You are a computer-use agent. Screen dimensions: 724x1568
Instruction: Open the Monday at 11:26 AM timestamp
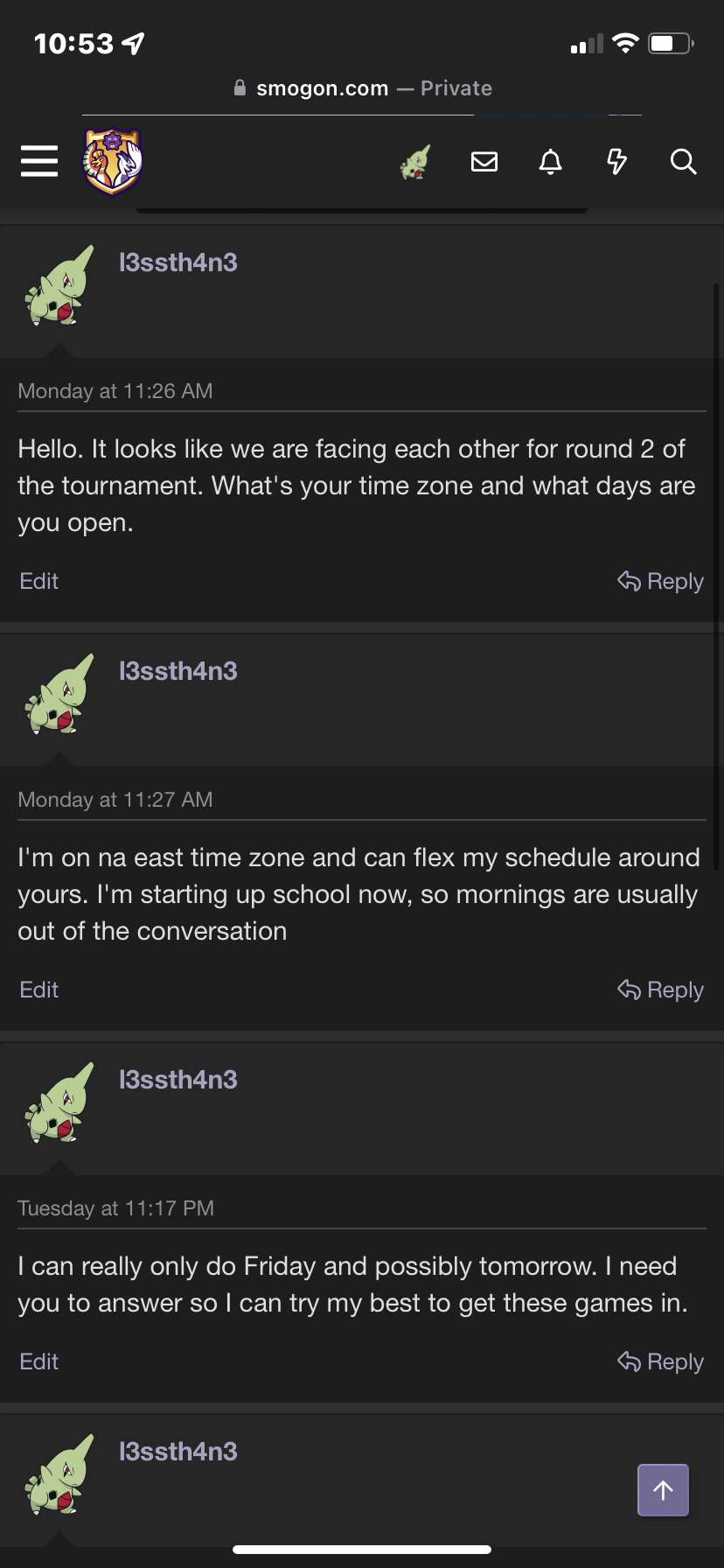click(x=115, y=391)
